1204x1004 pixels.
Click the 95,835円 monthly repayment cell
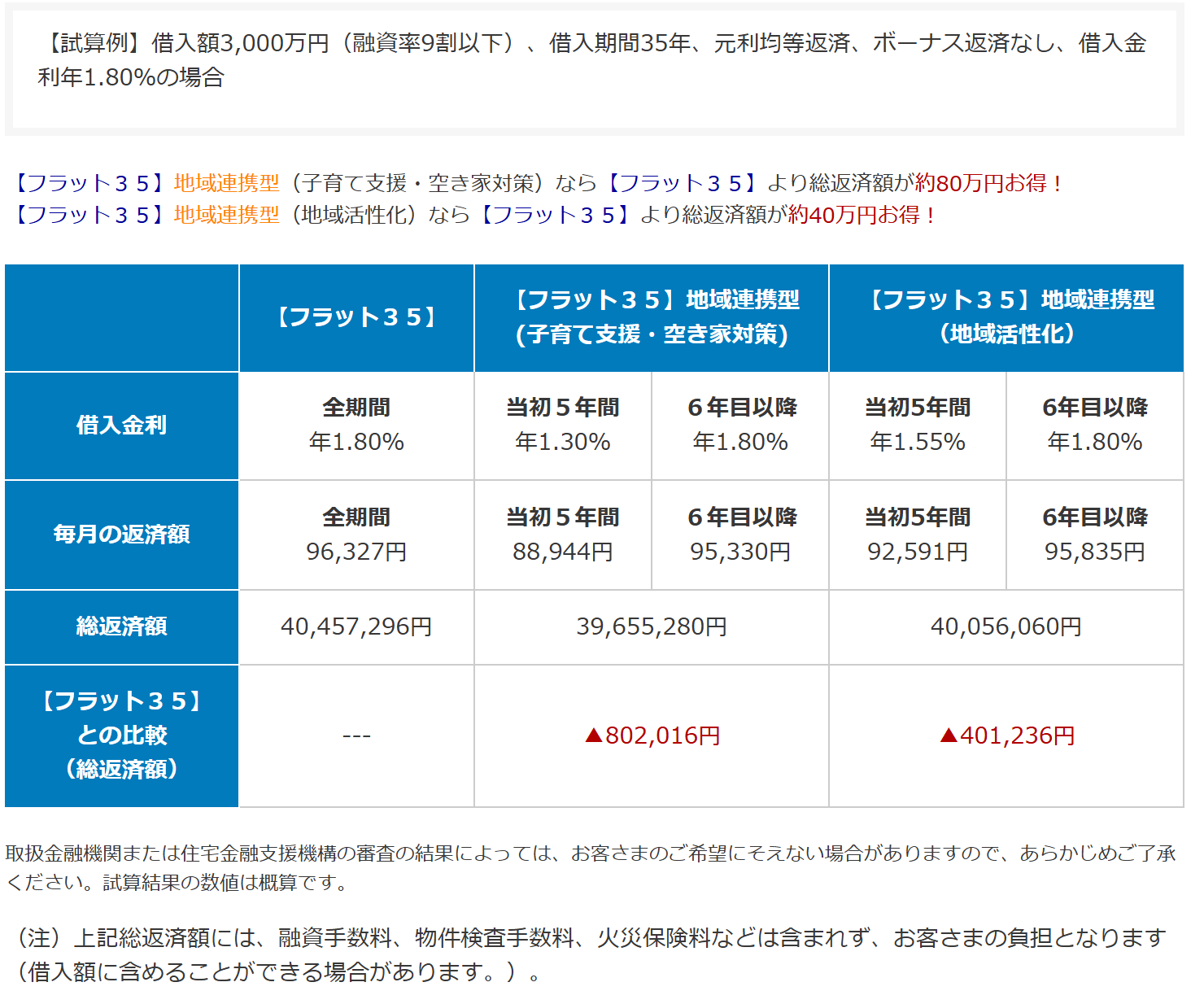[1095, 535]
